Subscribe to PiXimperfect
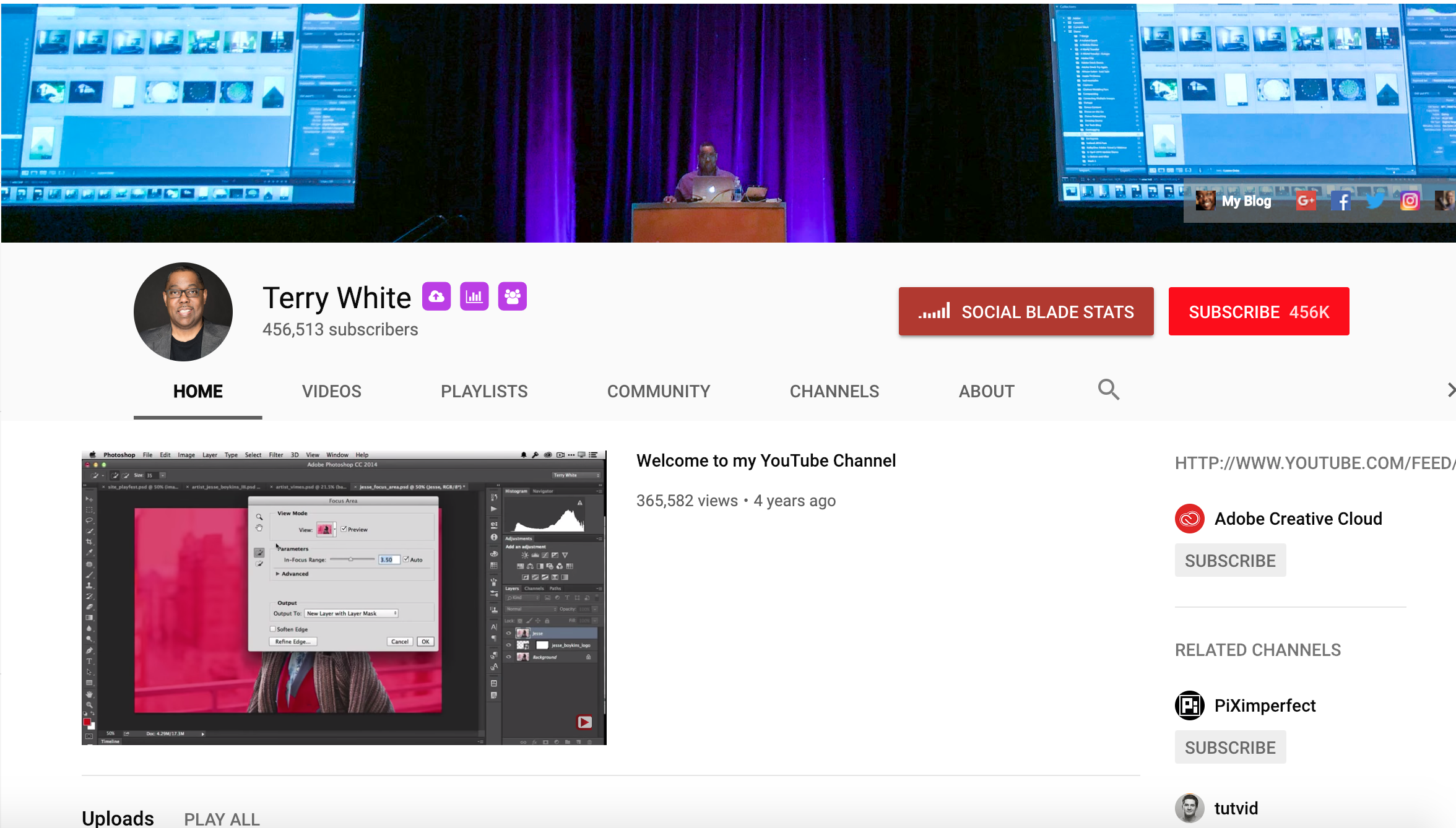The width and height of the screenshot is (1456, 828). [1230, 748]
